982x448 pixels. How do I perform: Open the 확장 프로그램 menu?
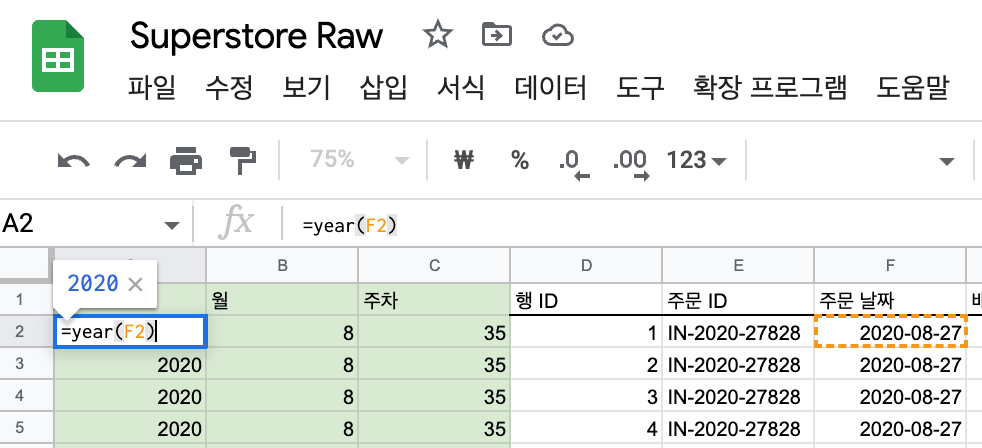point(770,88)
